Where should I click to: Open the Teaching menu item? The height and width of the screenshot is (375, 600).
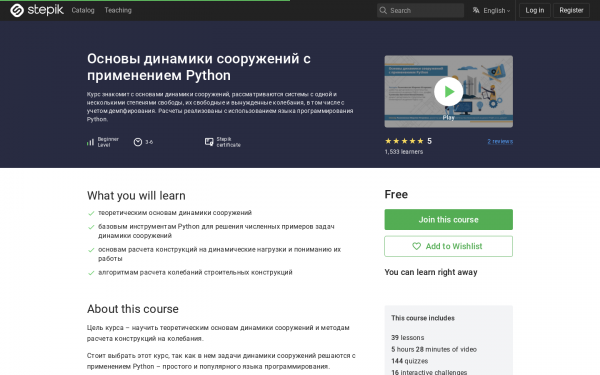(x=118, y=10)
